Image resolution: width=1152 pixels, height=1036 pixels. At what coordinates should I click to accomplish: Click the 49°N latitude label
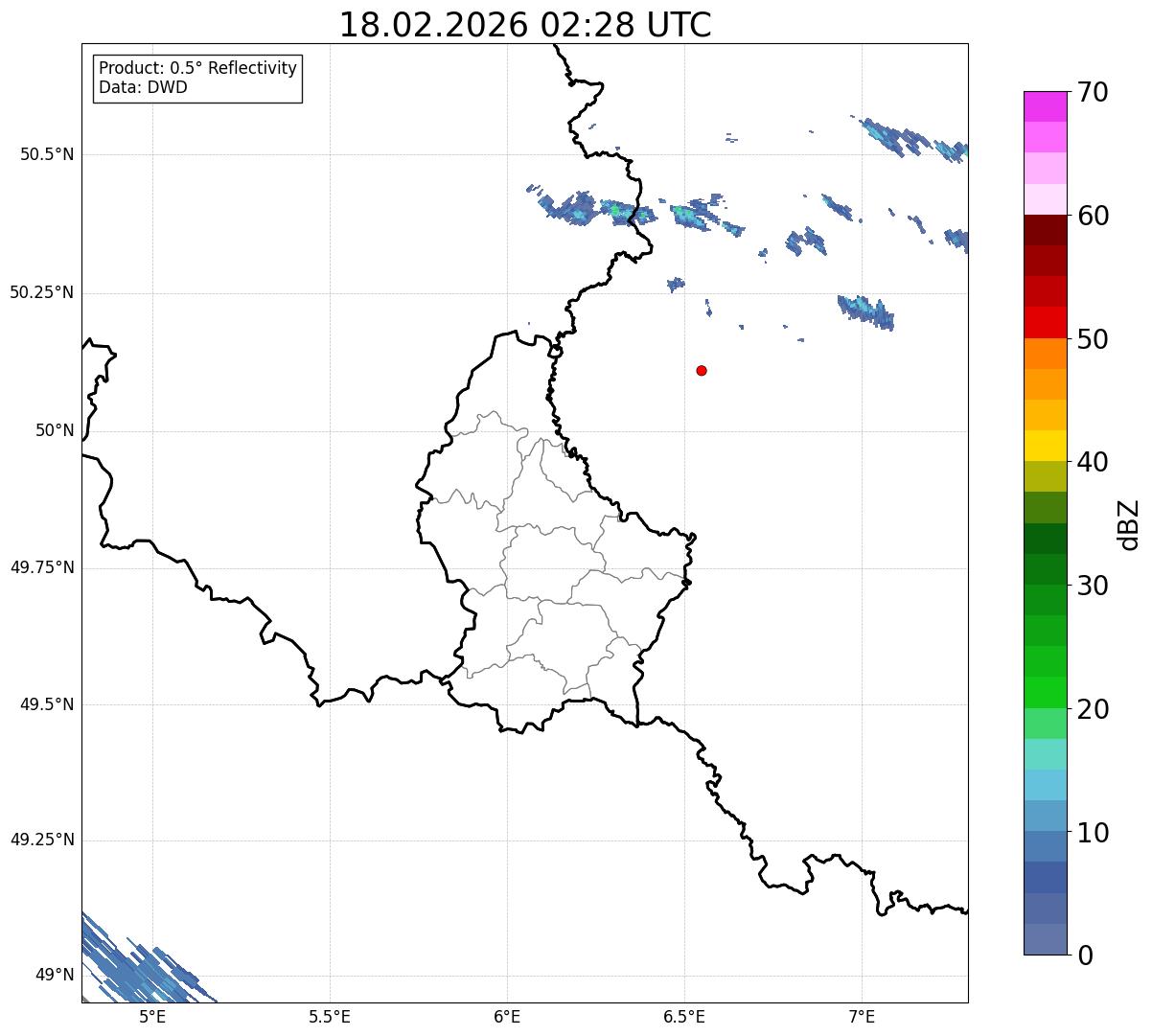click(55, 975)
